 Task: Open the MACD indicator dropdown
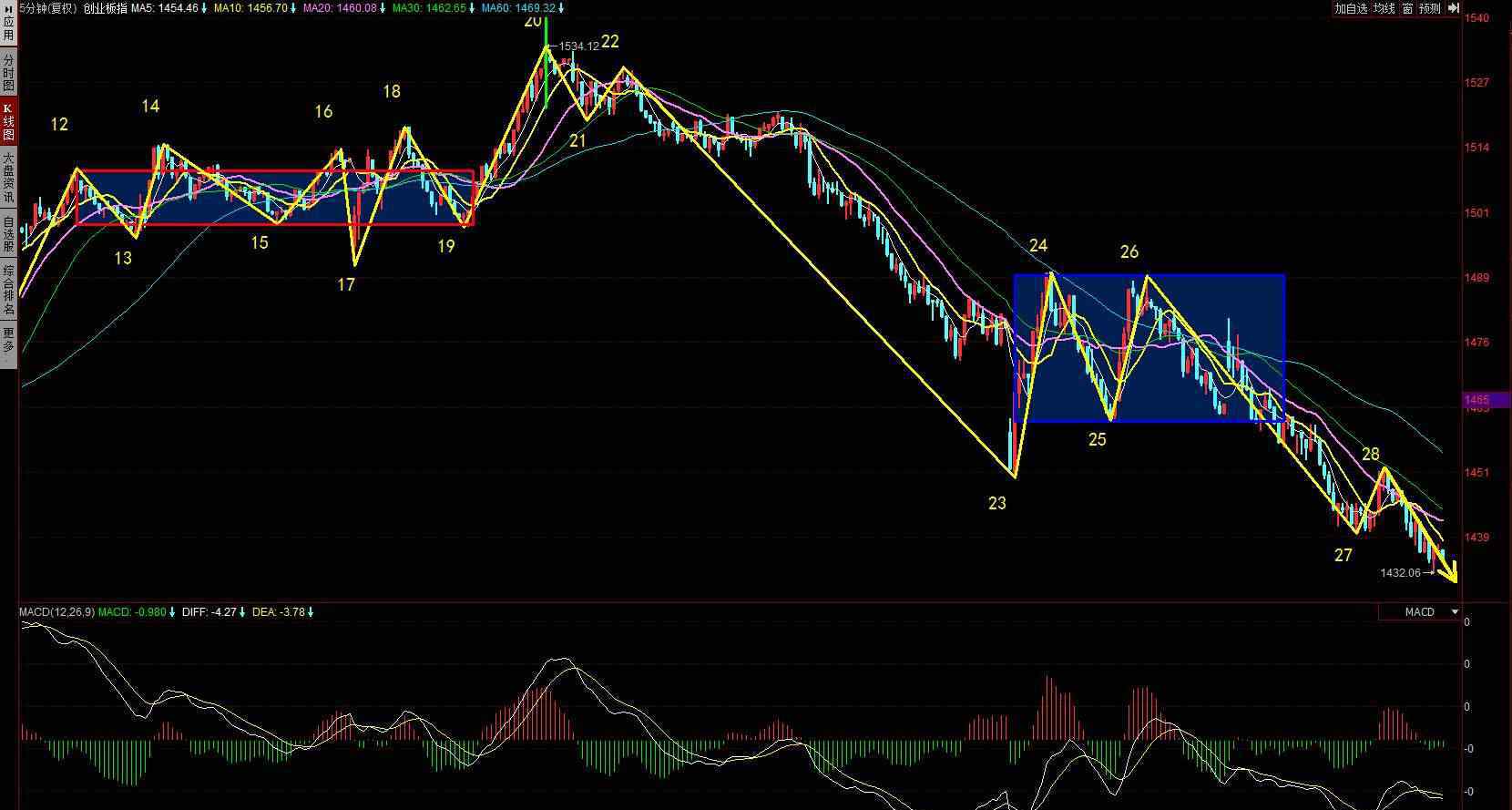click(x=1455, y=612)
